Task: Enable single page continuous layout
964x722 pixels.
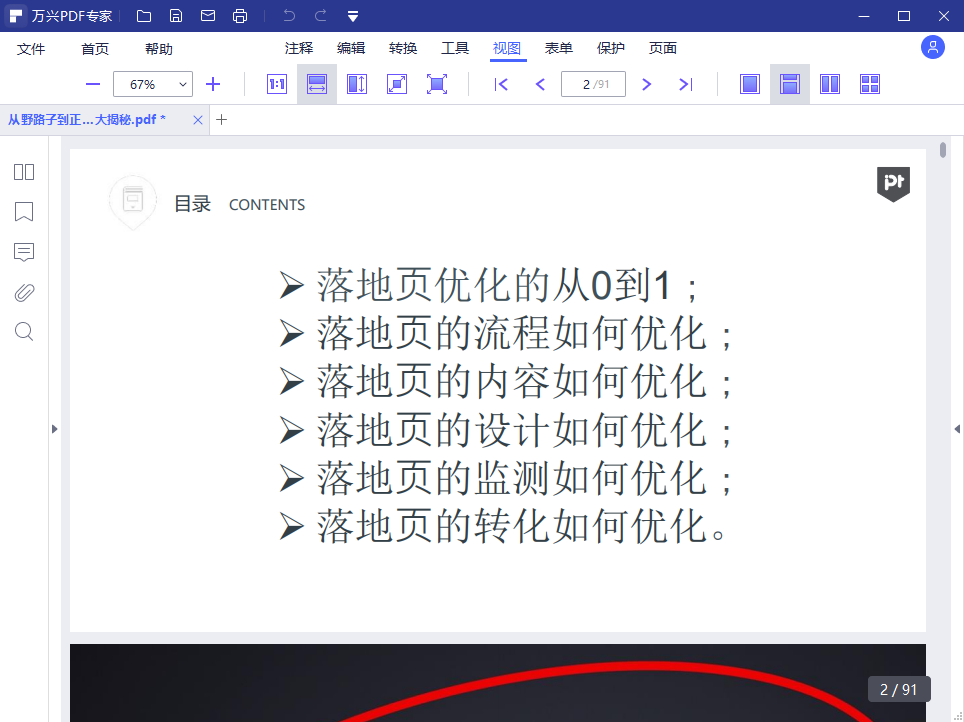Action: coord(790,85)
